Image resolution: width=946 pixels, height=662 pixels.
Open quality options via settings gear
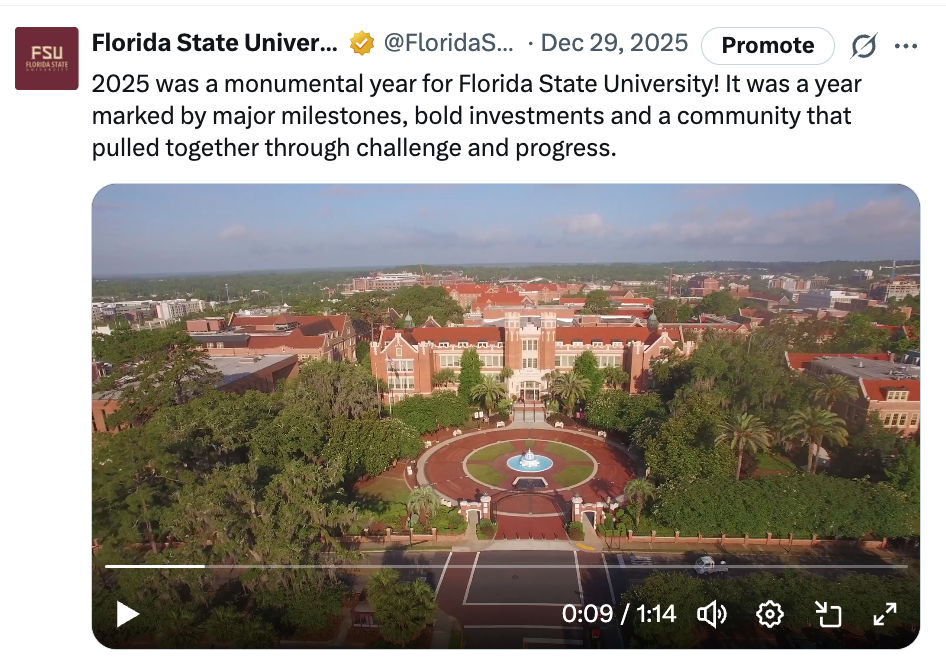coord(770,616)
